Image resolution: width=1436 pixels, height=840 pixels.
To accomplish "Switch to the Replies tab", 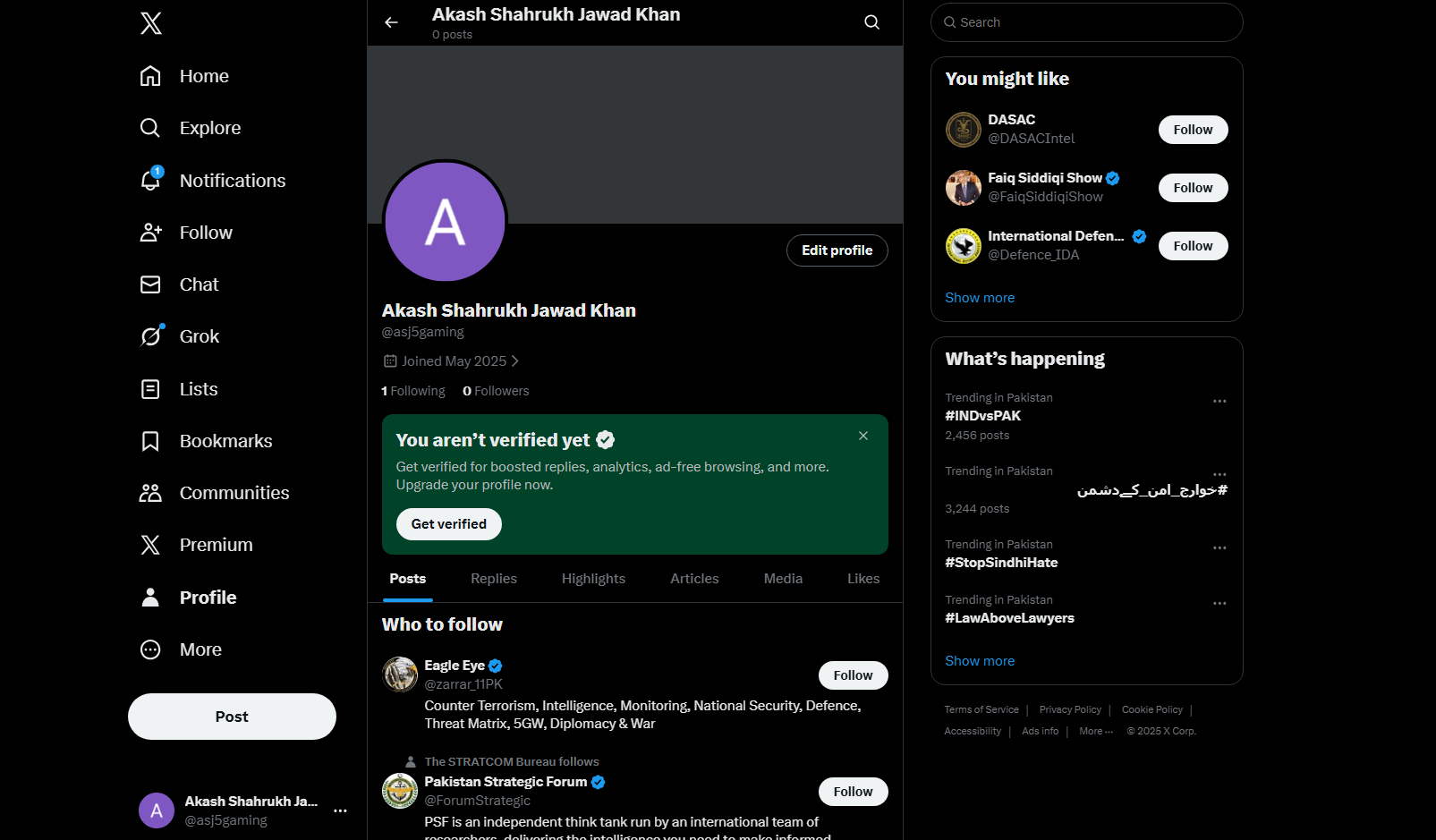I will [494, 579].
